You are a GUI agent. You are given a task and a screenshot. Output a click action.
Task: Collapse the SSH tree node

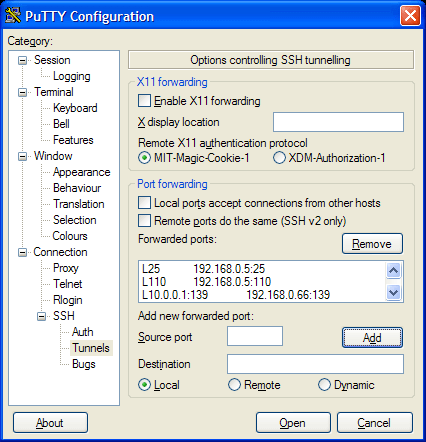point(41,316)
